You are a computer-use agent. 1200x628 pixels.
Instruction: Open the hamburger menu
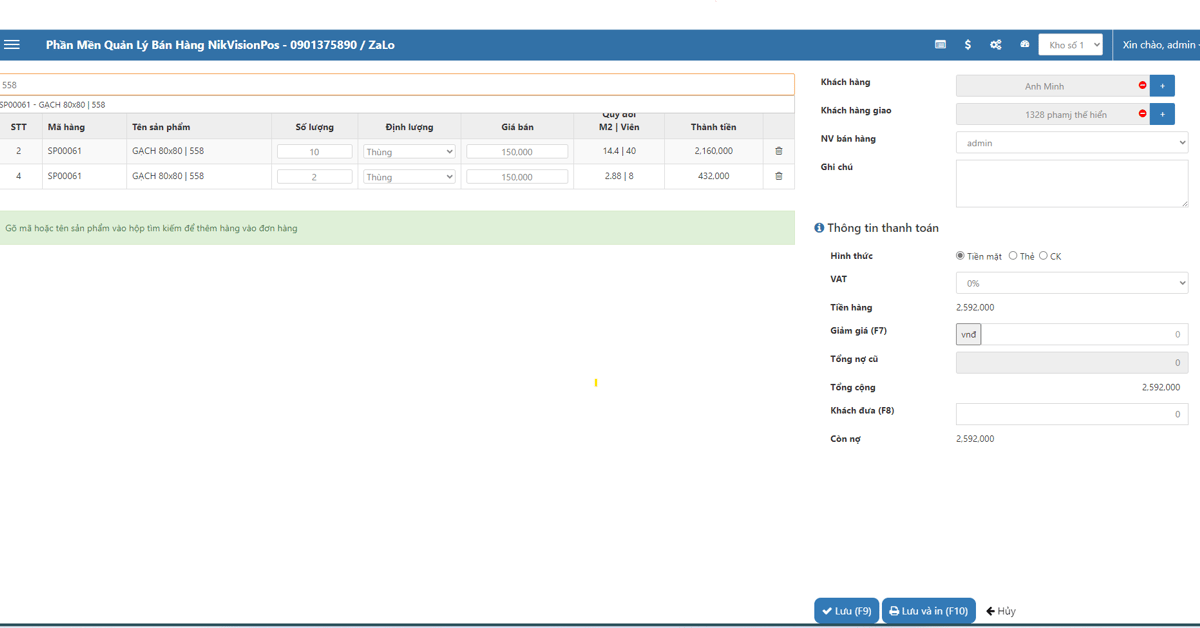pyautogui.click(x=12, y=45)
